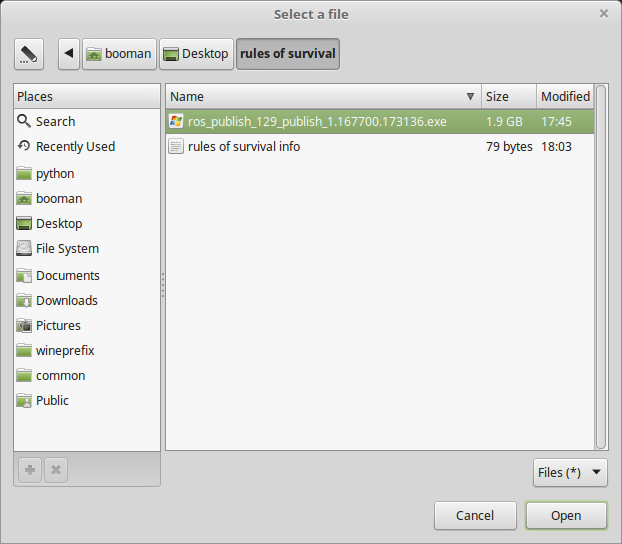
Task: Click the common folder icon
Action: coord(24,375)
